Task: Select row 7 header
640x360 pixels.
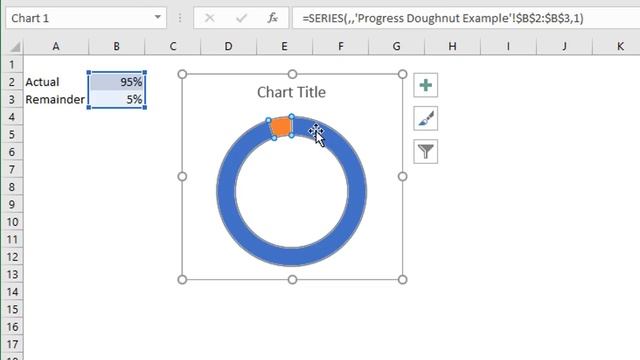Action: point(12,169)
